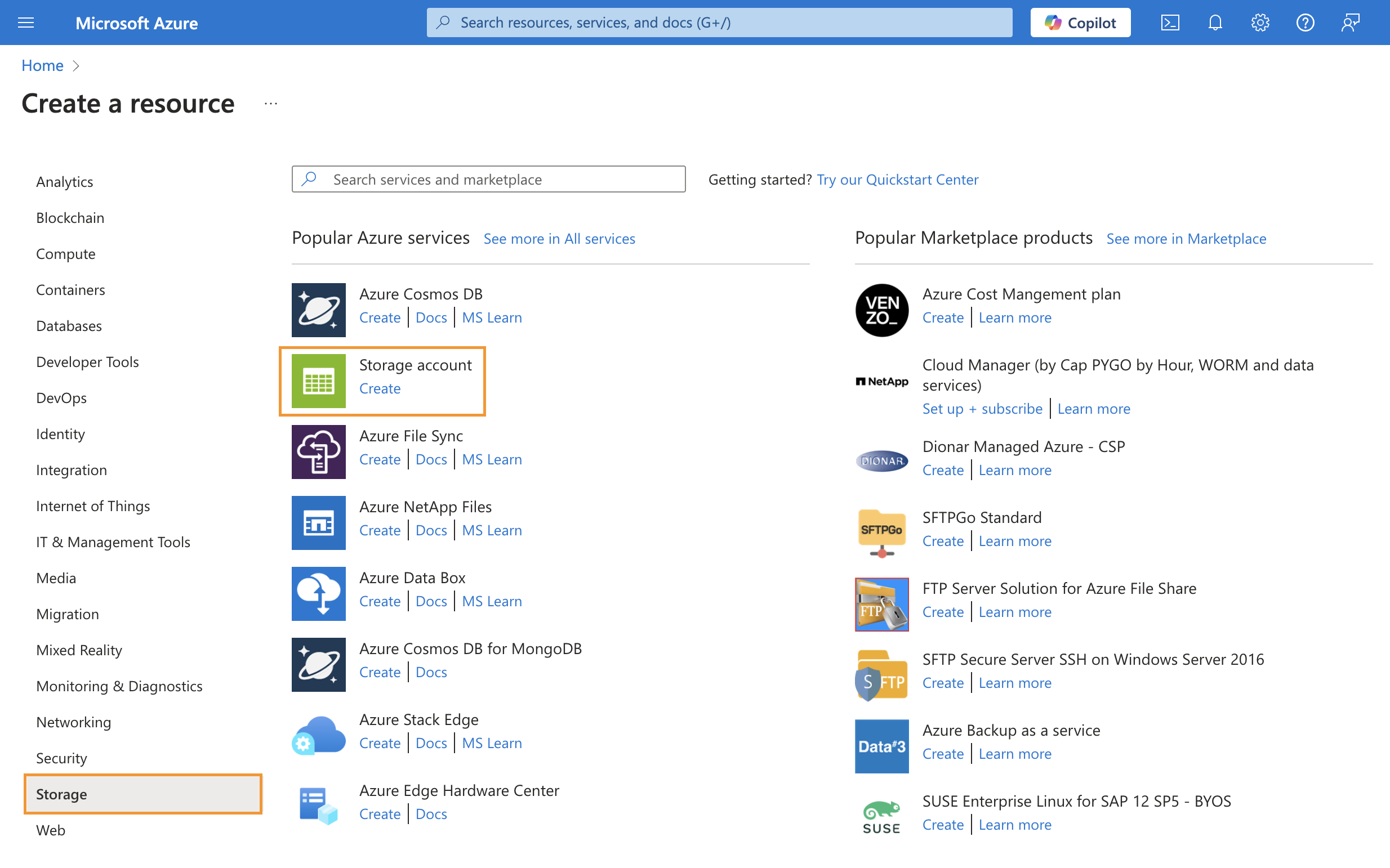Click the Azure File Sync icon
Image resolution: width=1390 pixels, height=868 pixels.
pos(318,451)
